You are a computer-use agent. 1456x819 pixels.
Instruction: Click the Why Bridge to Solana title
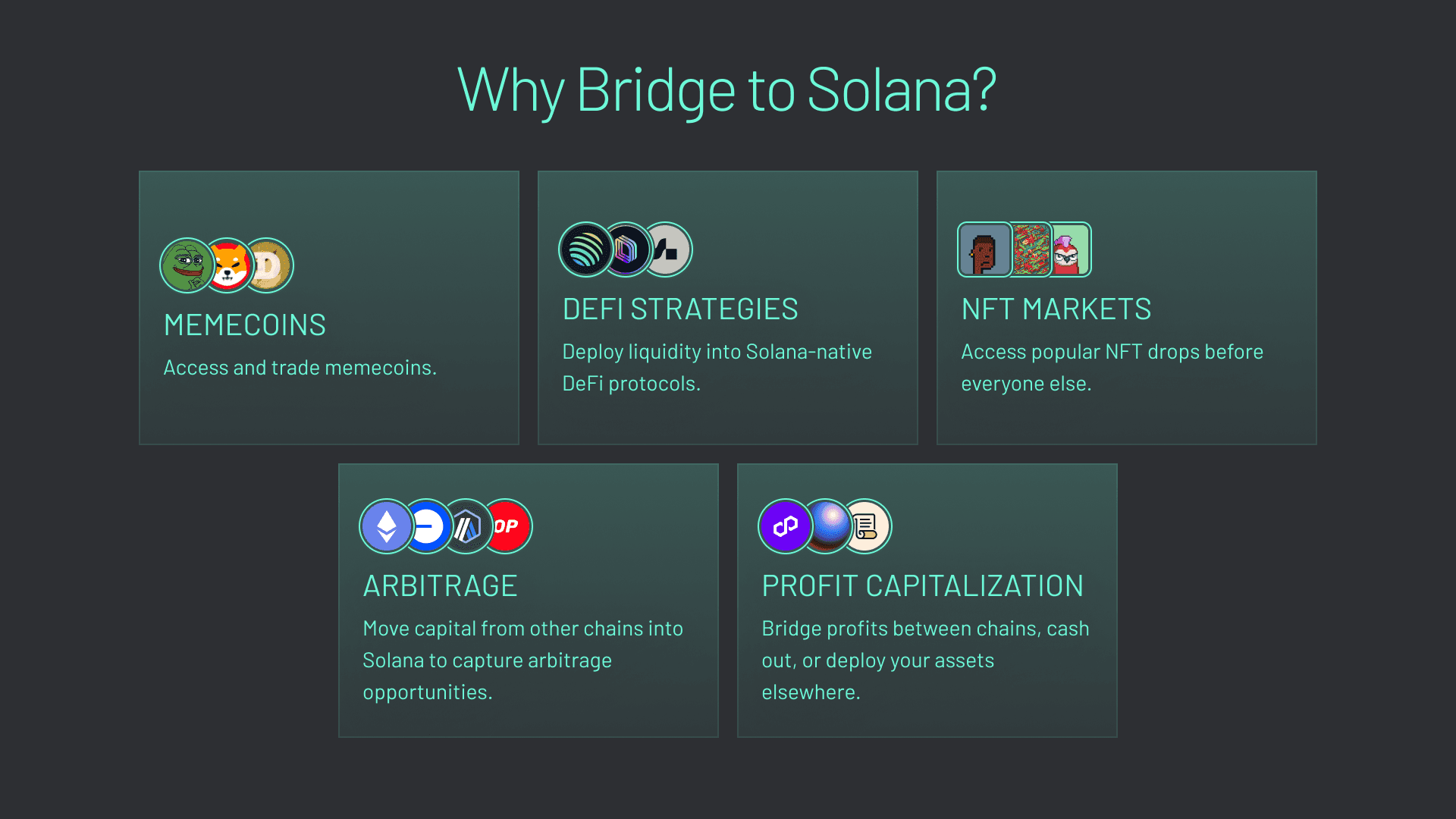pyautogui.click(x=726, y=90)
